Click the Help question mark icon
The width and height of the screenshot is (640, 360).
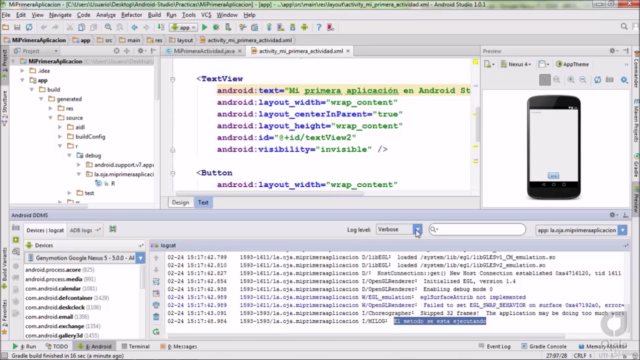click(x=319, y=27)
